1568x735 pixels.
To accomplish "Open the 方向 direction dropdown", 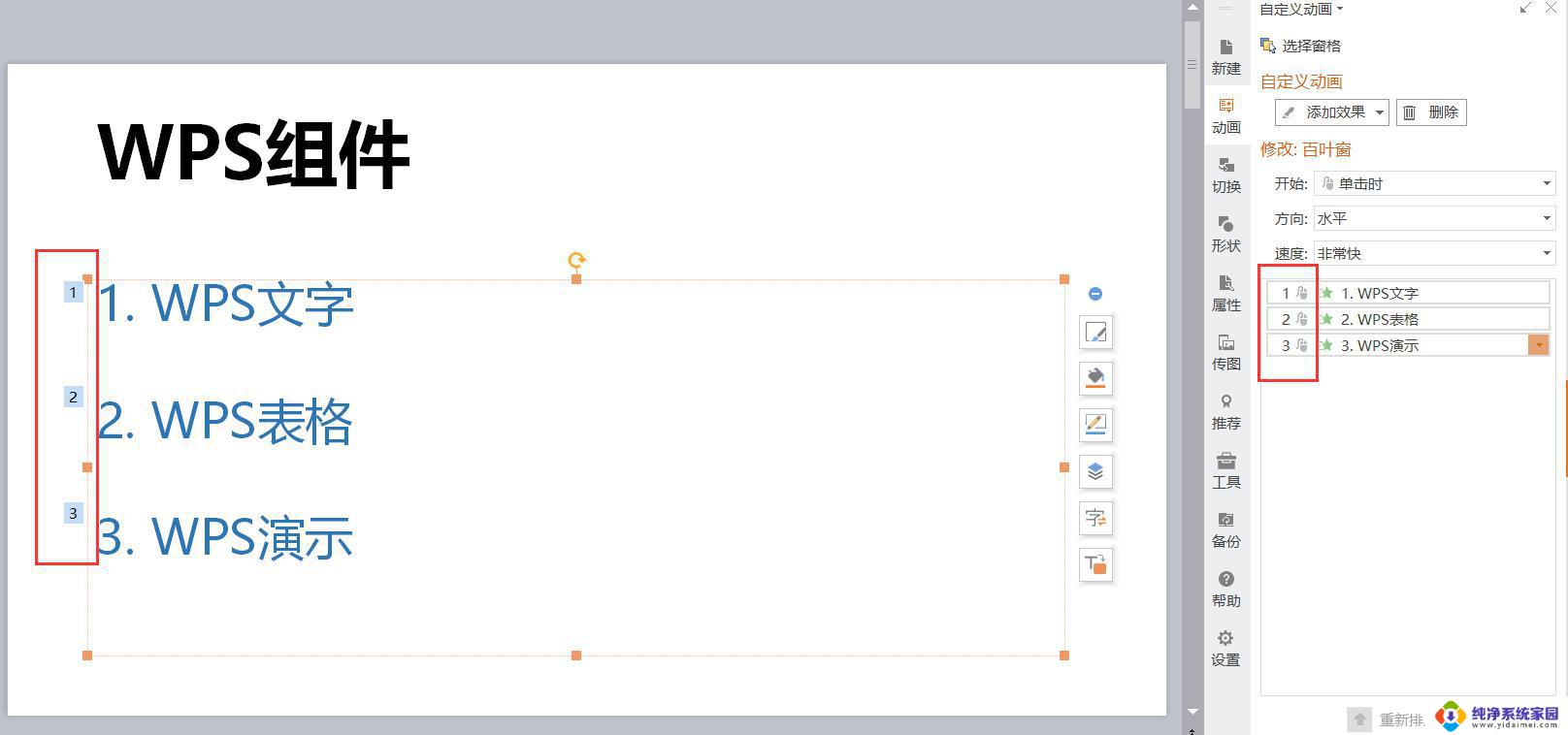I will point(1435,218).
